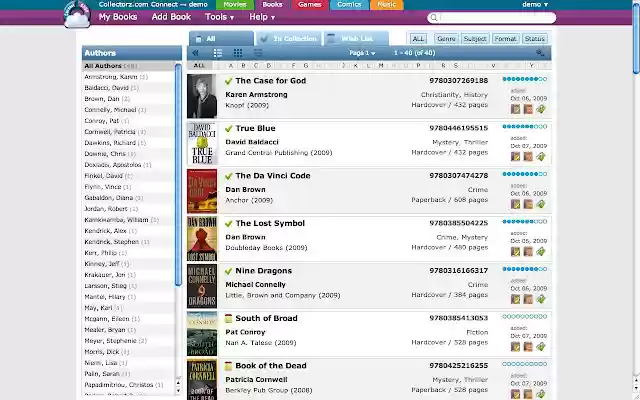Open Add Book page
This screenshot has height=400, width=640.
click(171, 17)
